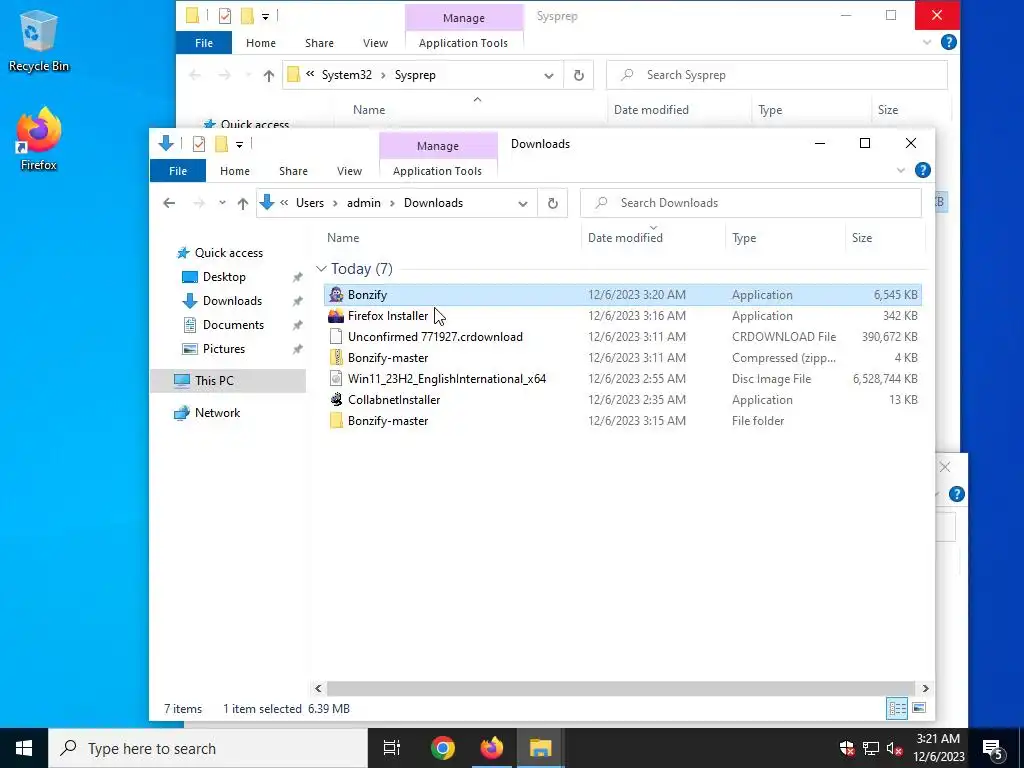Screen dimensions: 1024x768
Task: Select the Unconfirmed 771927.crdownload file icon
Action: 336,337
